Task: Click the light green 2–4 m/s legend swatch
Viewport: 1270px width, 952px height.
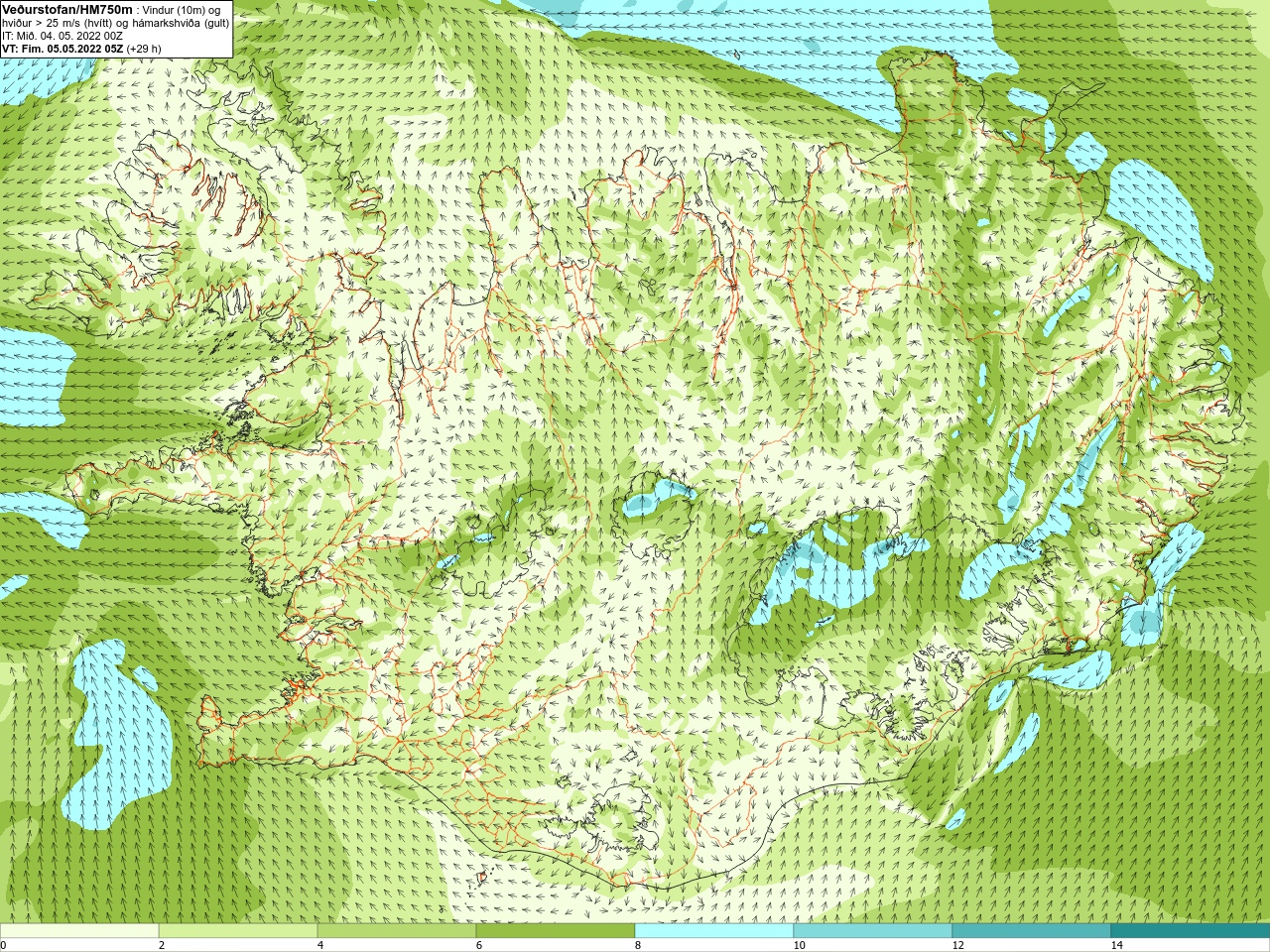Action: [x=238, y=931]
